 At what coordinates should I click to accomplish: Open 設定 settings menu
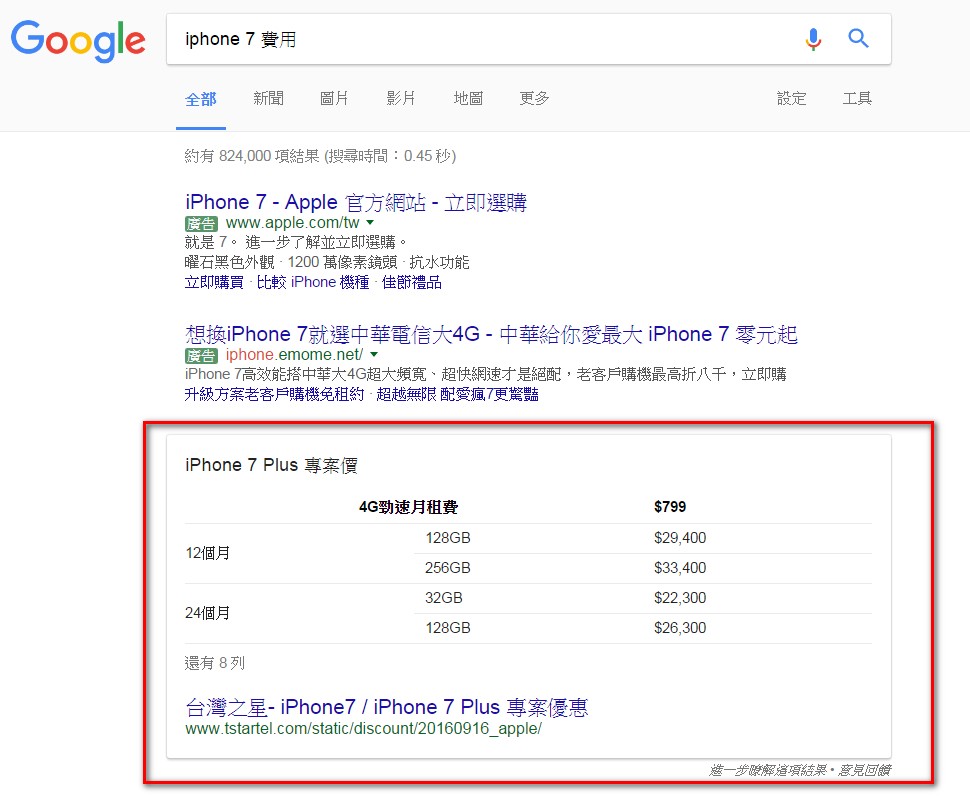791,98
